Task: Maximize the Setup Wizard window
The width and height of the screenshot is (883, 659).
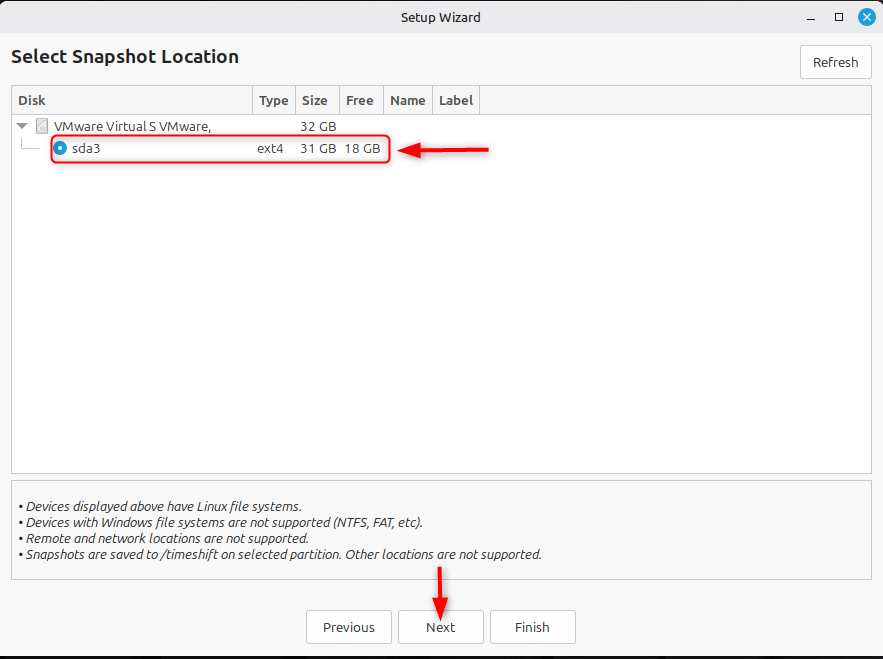Action: click(x=839, y=17)
